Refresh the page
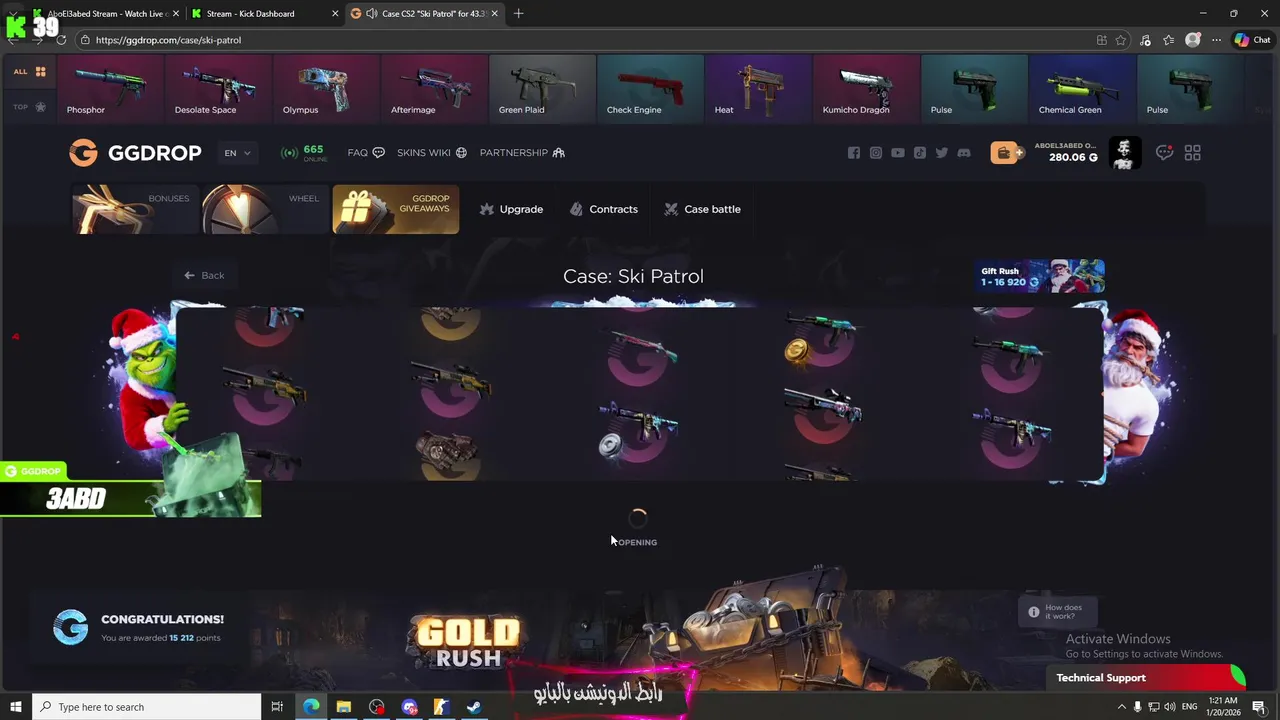The height and width of the screenshot is (720, 1280). coord(61,40)
